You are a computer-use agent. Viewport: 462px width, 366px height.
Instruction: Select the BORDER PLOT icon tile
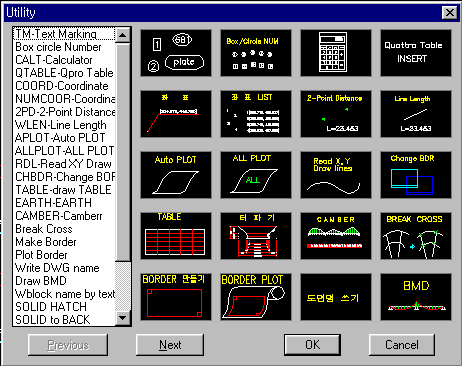click(256, 297)
